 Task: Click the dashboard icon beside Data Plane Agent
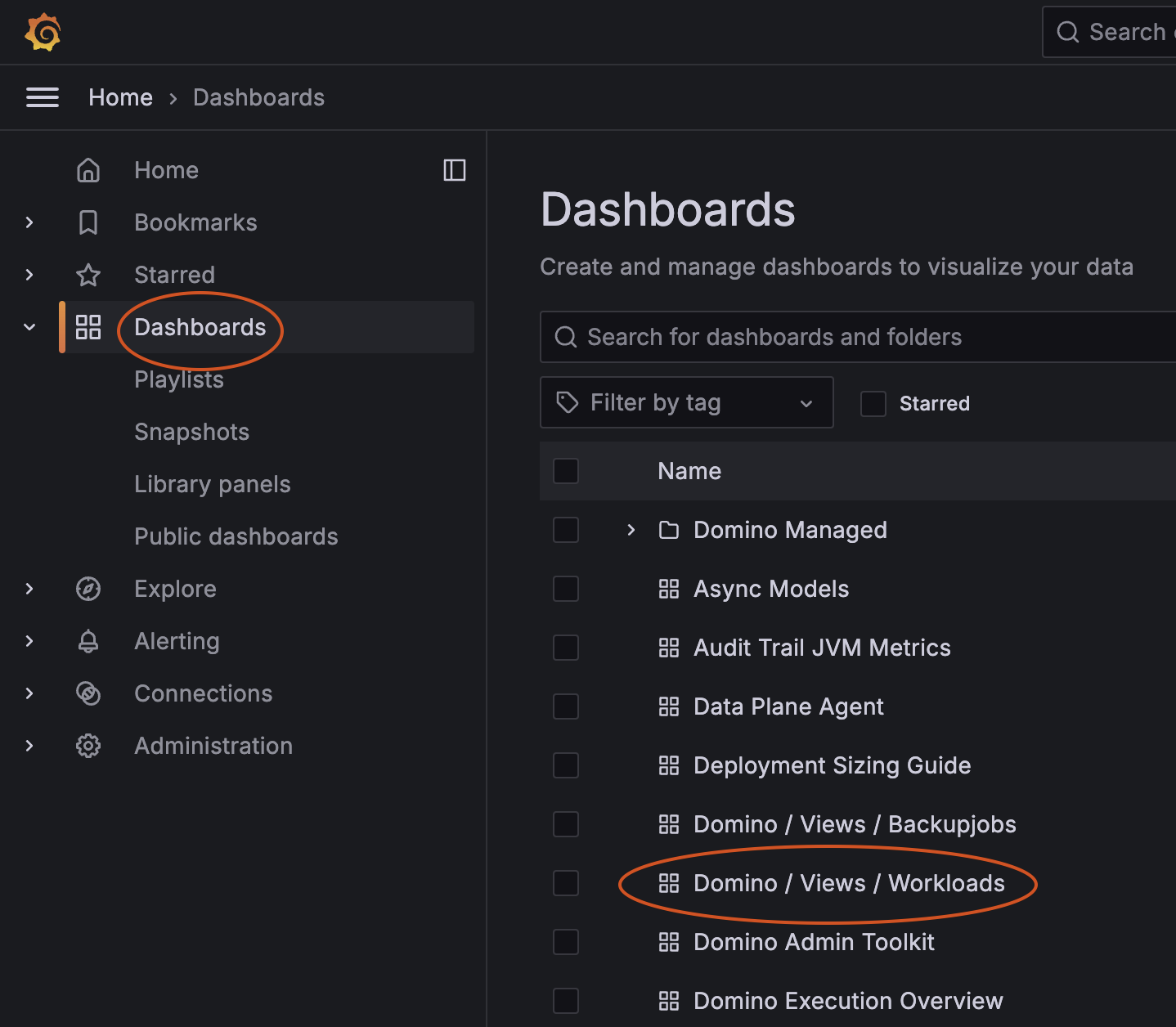click(669, 706)
